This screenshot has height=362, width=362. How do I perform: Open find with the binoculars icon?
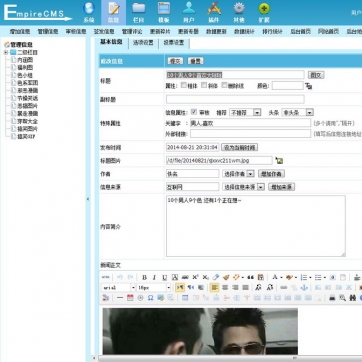point(353,298)
